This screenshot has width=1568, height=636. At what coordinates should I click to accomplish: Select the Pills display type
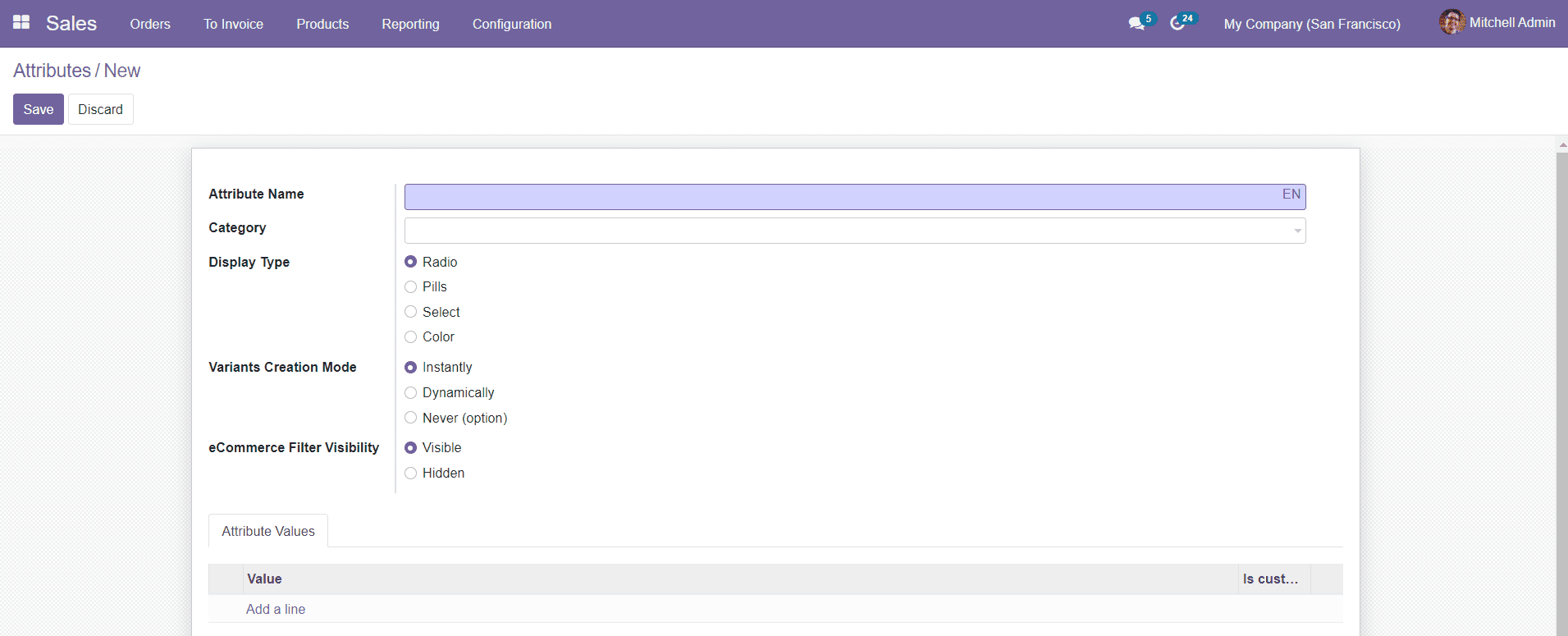pos(411,287)
